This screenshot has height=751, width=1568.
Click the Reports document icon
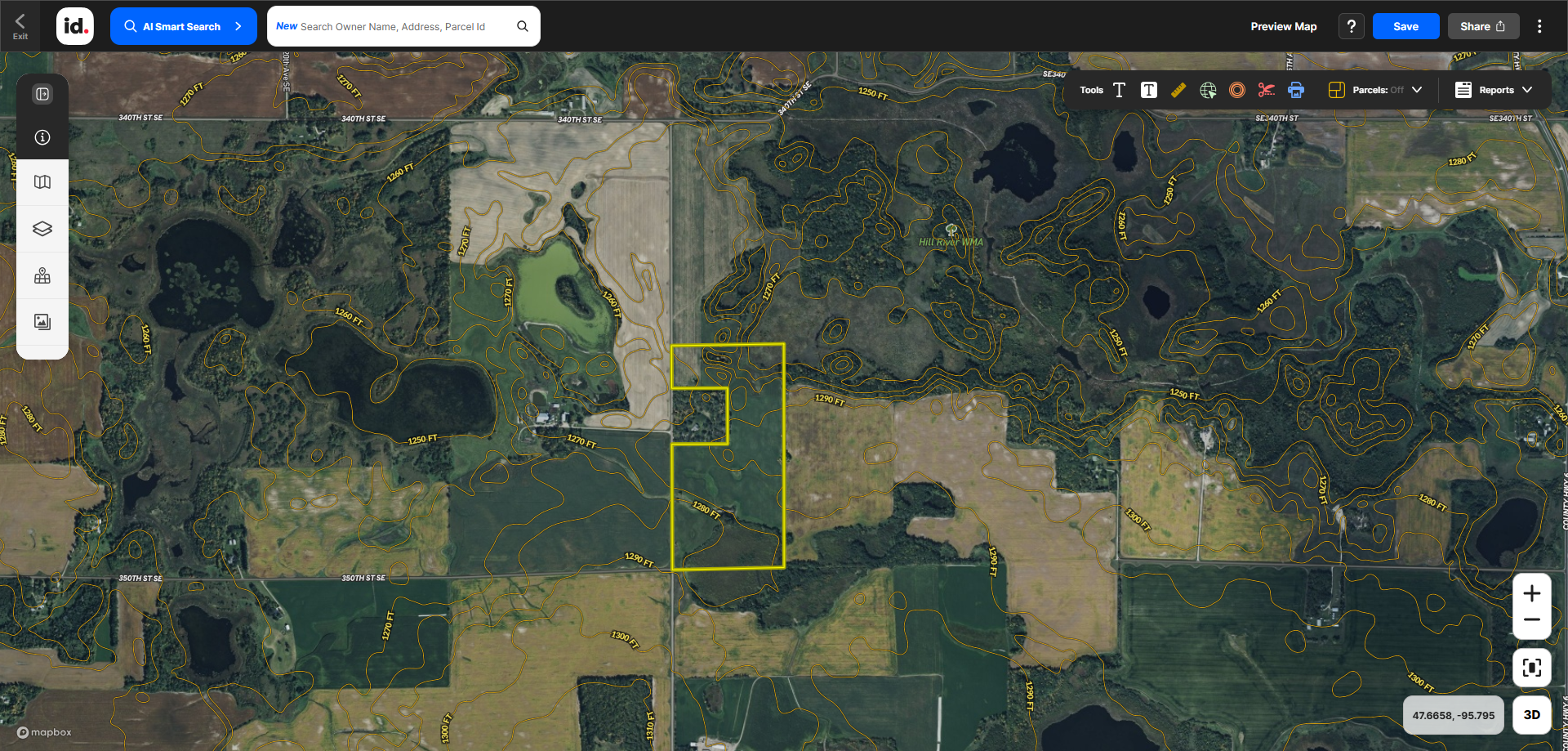tap(1463, 90)
